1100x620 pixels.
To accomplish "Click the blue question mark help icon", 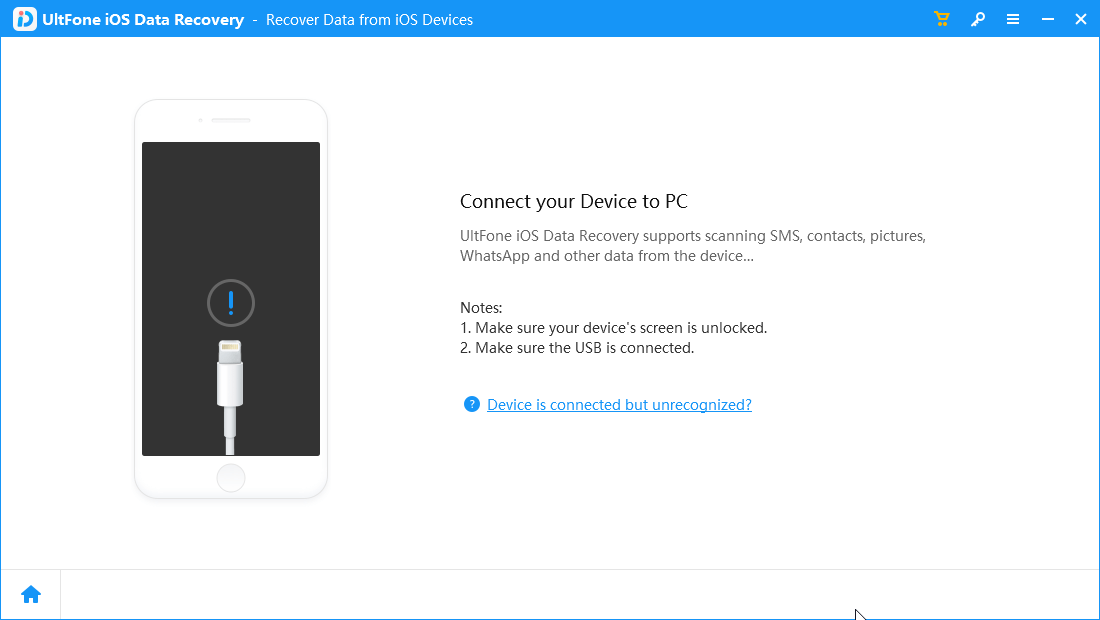I will coord(471,404).
